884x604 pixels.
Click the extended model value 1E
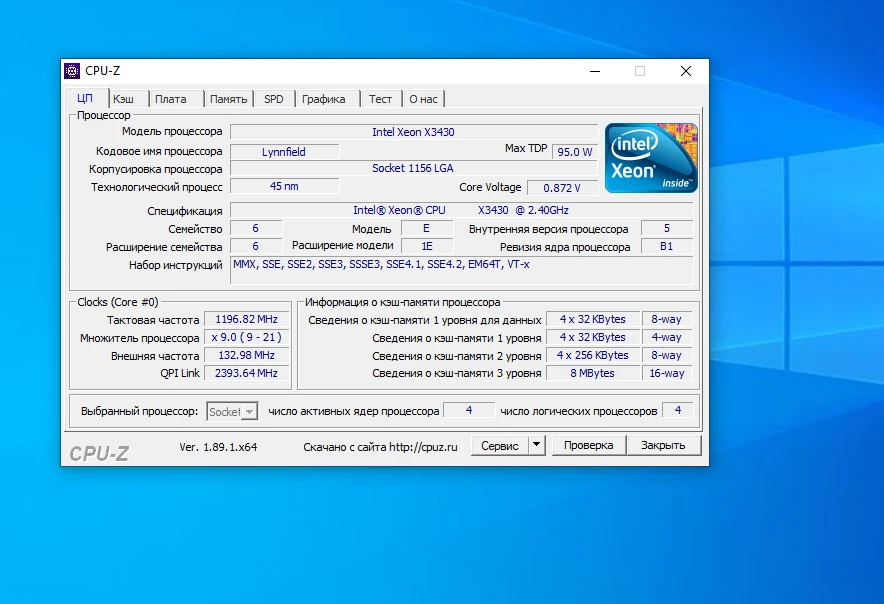tap(427, 246)
